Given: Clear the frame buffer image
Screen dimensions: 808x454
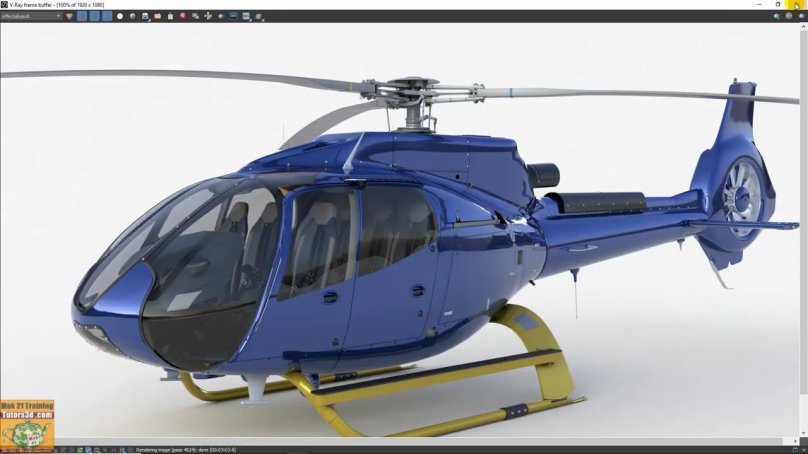Looking at the screenshot, I should pyautogui.click(x=170, y=17).
